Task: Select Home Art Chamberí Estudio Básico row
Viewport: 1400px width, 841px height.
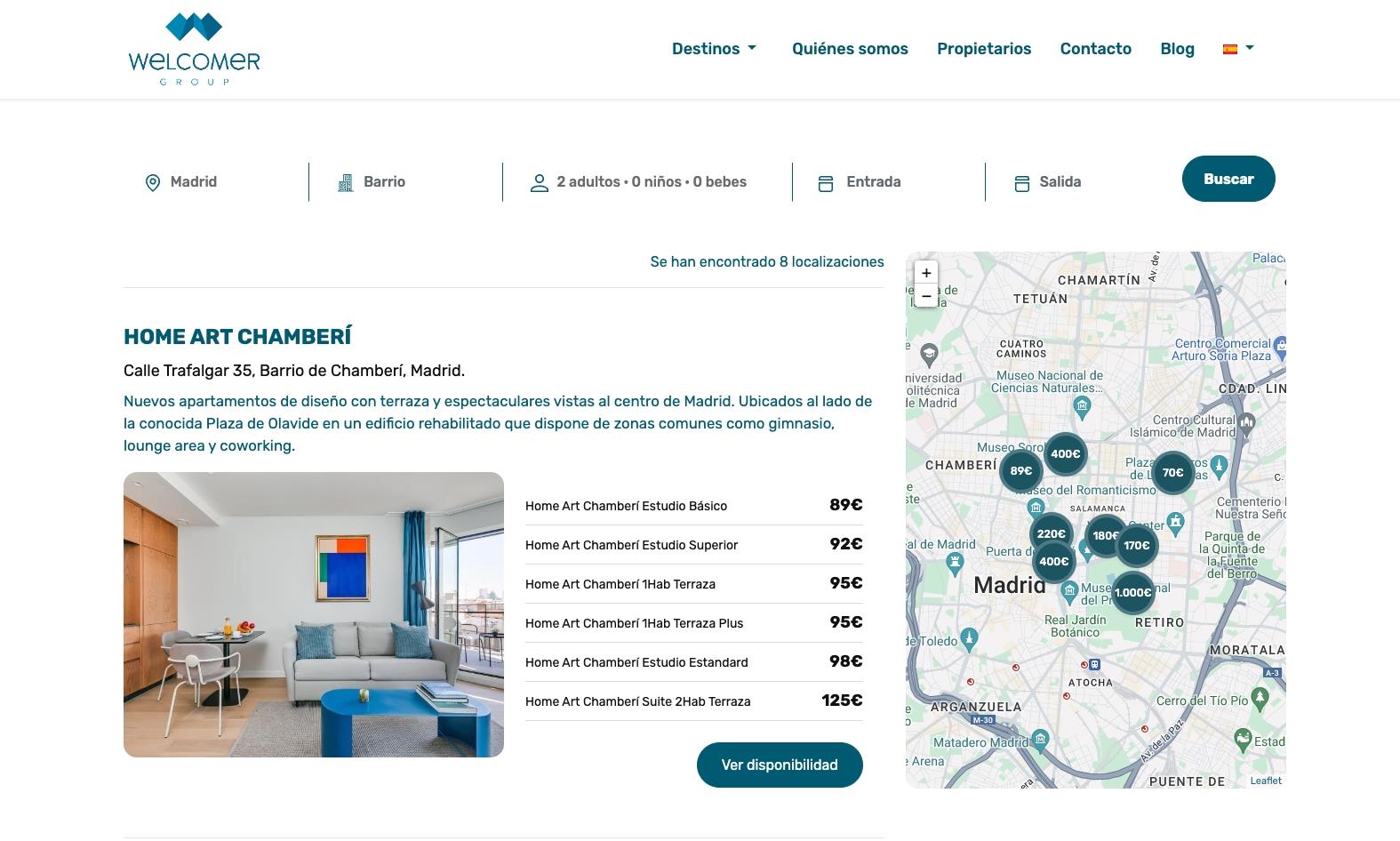Action: point(694,505)
